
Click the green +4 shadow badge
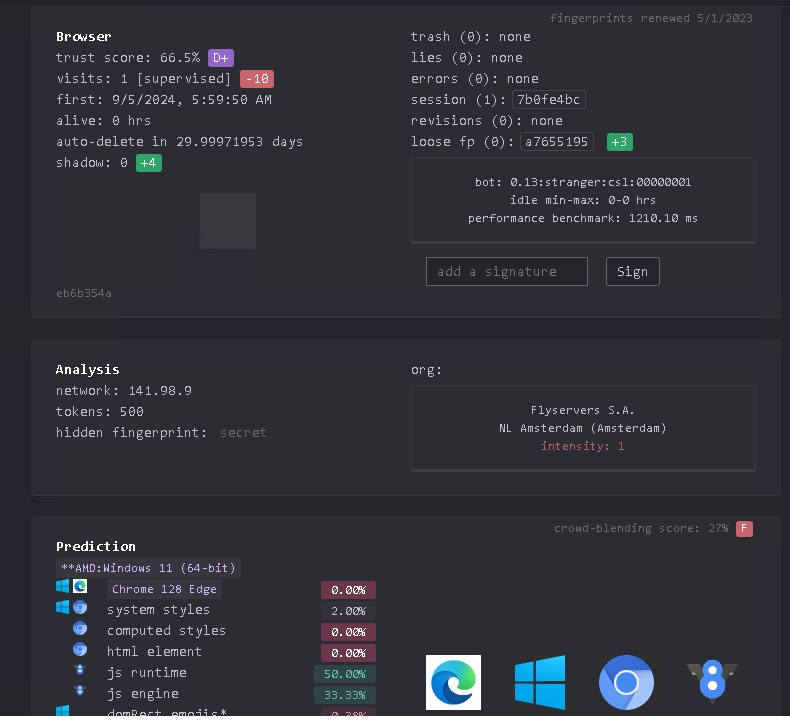(149, 163)
